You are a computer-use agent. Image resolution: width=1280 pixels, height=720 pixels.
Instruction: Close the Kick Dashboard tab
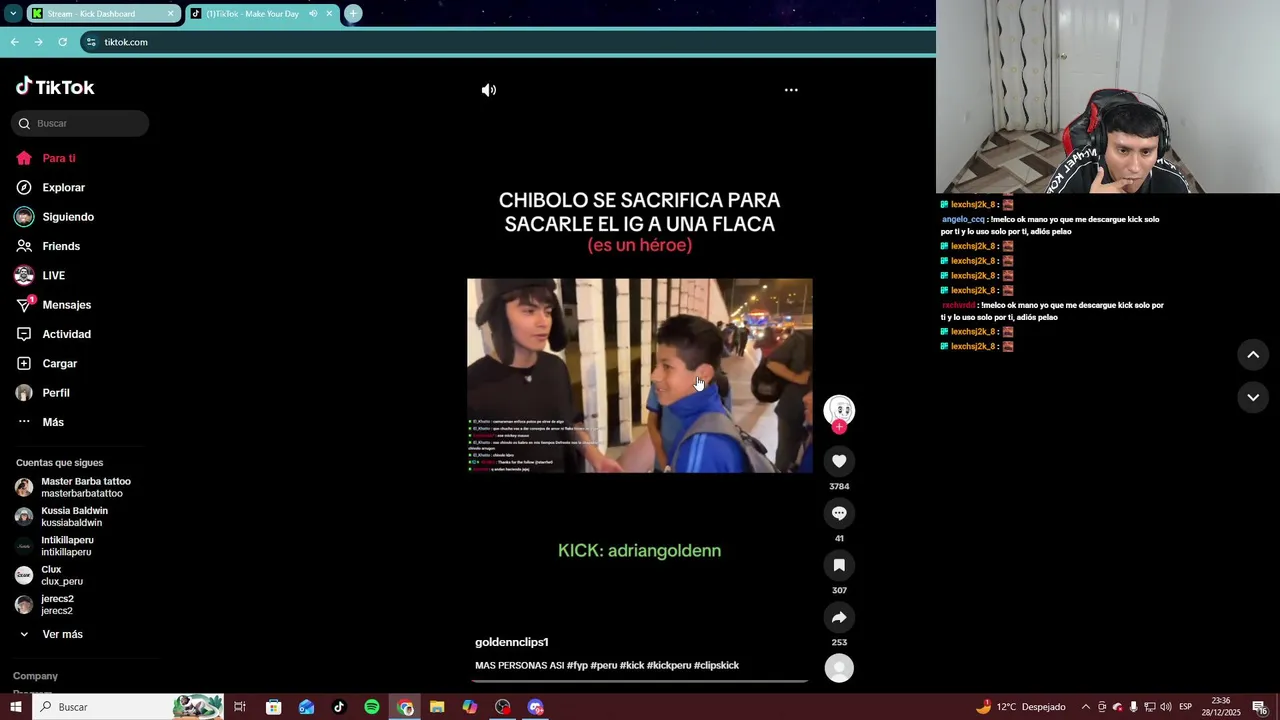point(170,14)
